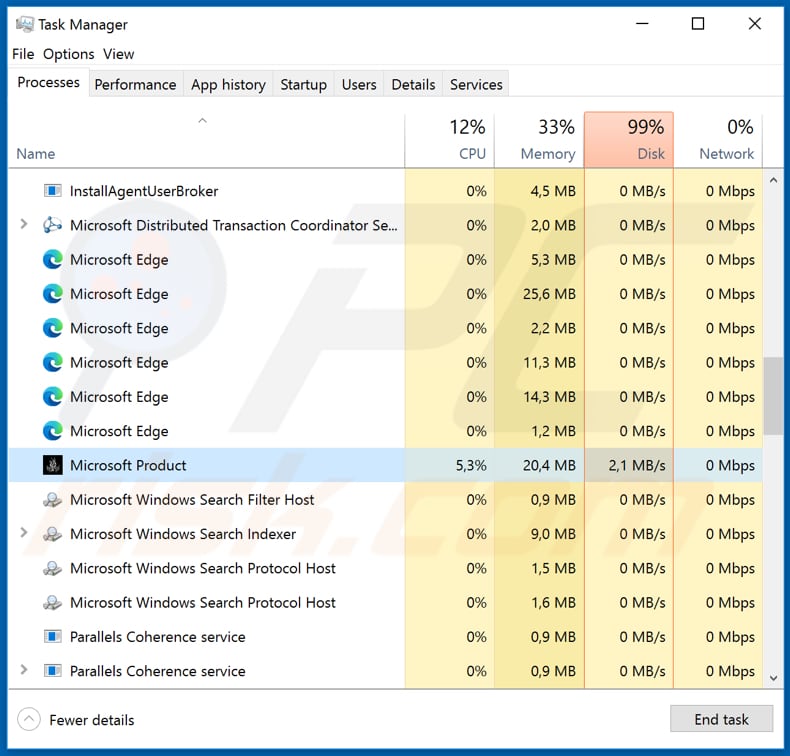
Task: Click the Windows Search Filter Host icon
Action: pos(53,500)
